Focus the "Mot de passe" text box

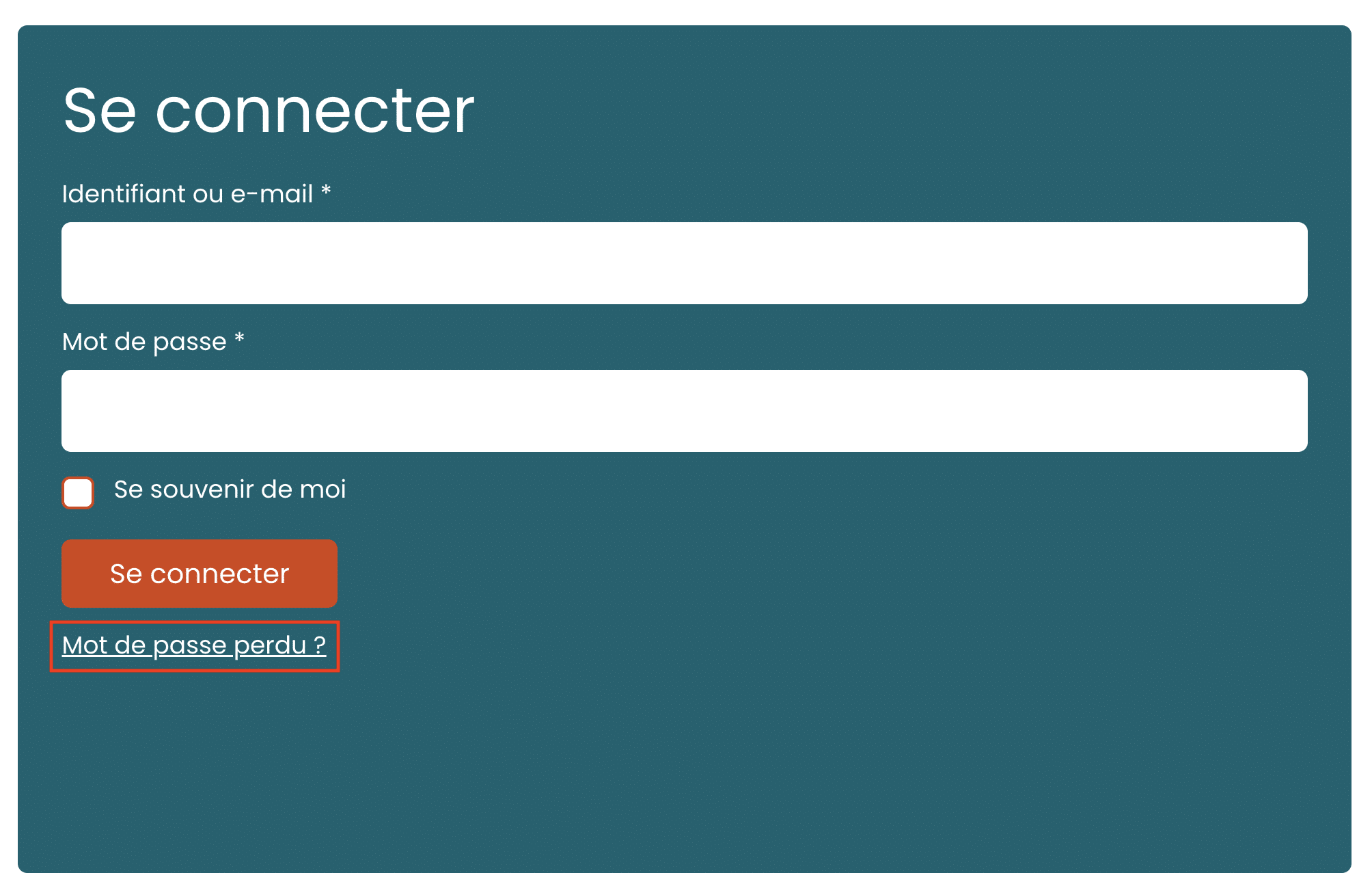[684, 411]
